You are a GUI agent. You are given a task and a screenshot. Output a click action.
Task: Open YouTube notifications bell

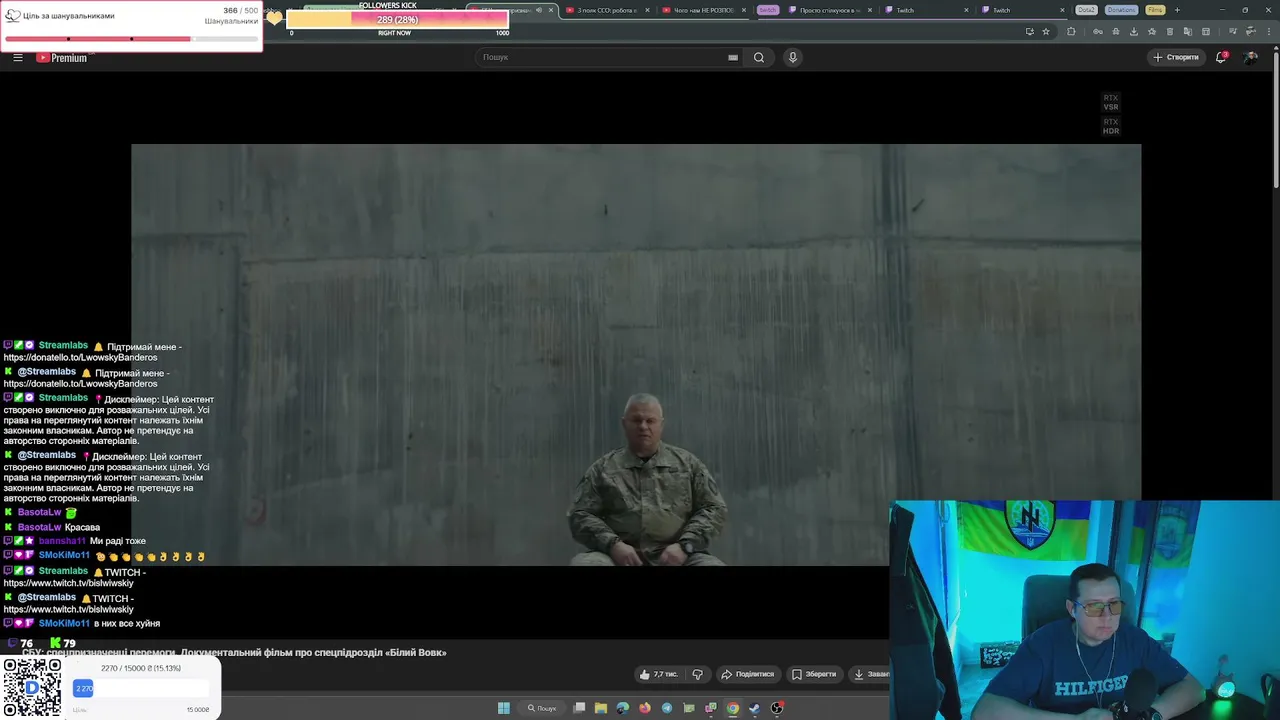coord(1221,57)
